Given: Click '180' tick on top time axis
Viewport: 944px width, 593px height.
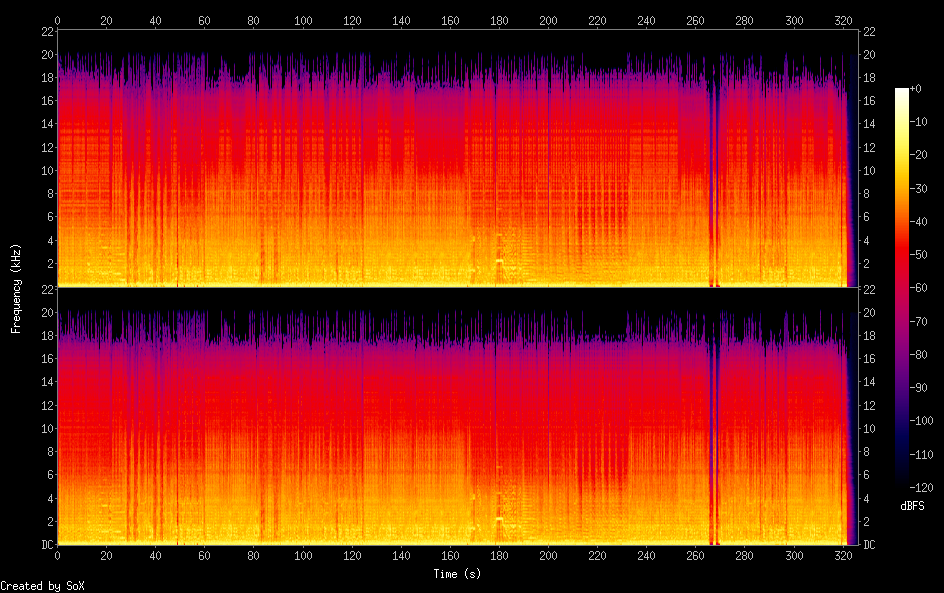Looking at the screenshot, I should [499, 20].
